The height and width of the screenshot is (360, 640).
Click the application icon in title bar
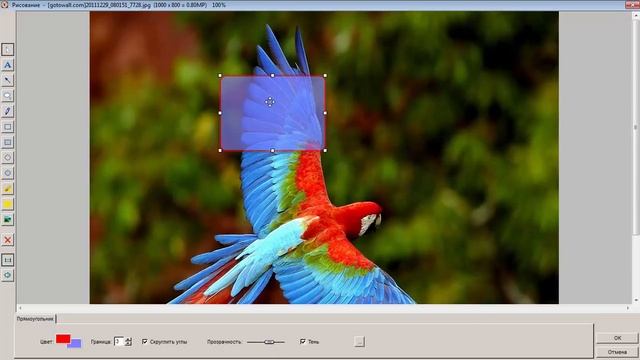point(4,4)
